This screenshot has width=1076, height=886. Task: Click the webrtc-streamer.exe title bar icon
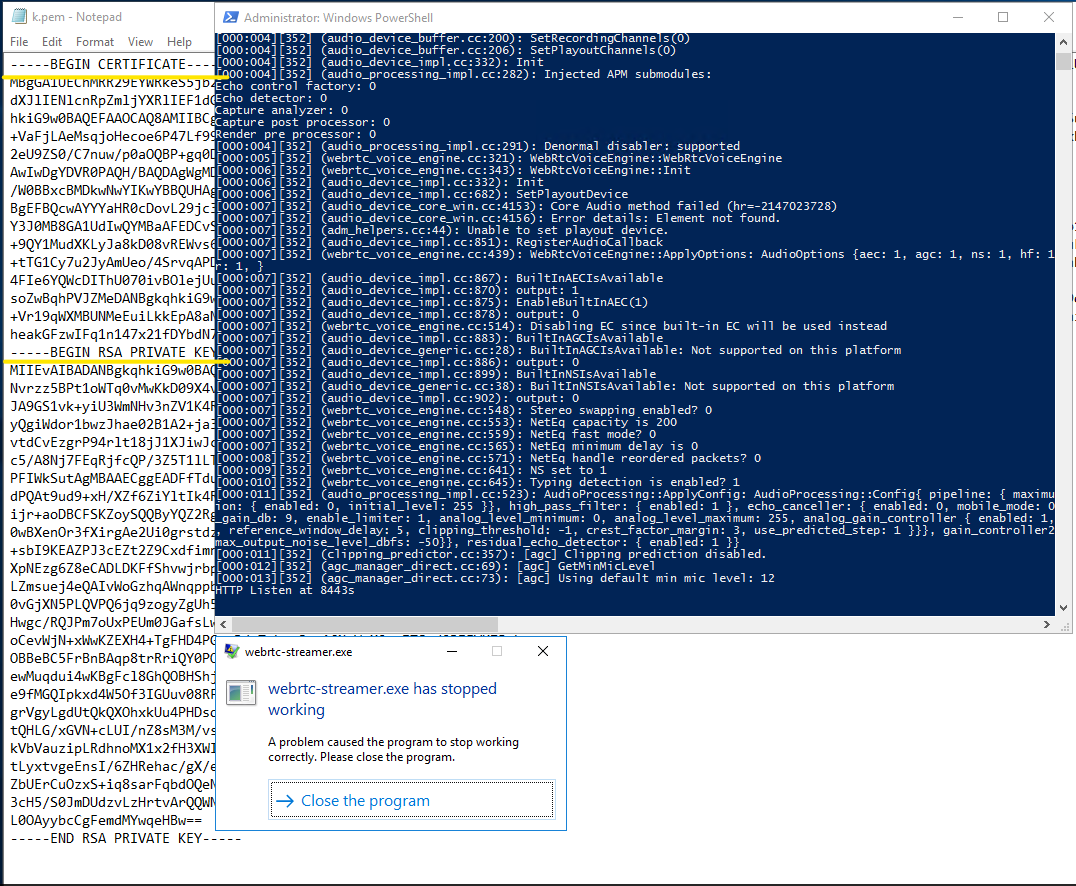coord(232,651)
